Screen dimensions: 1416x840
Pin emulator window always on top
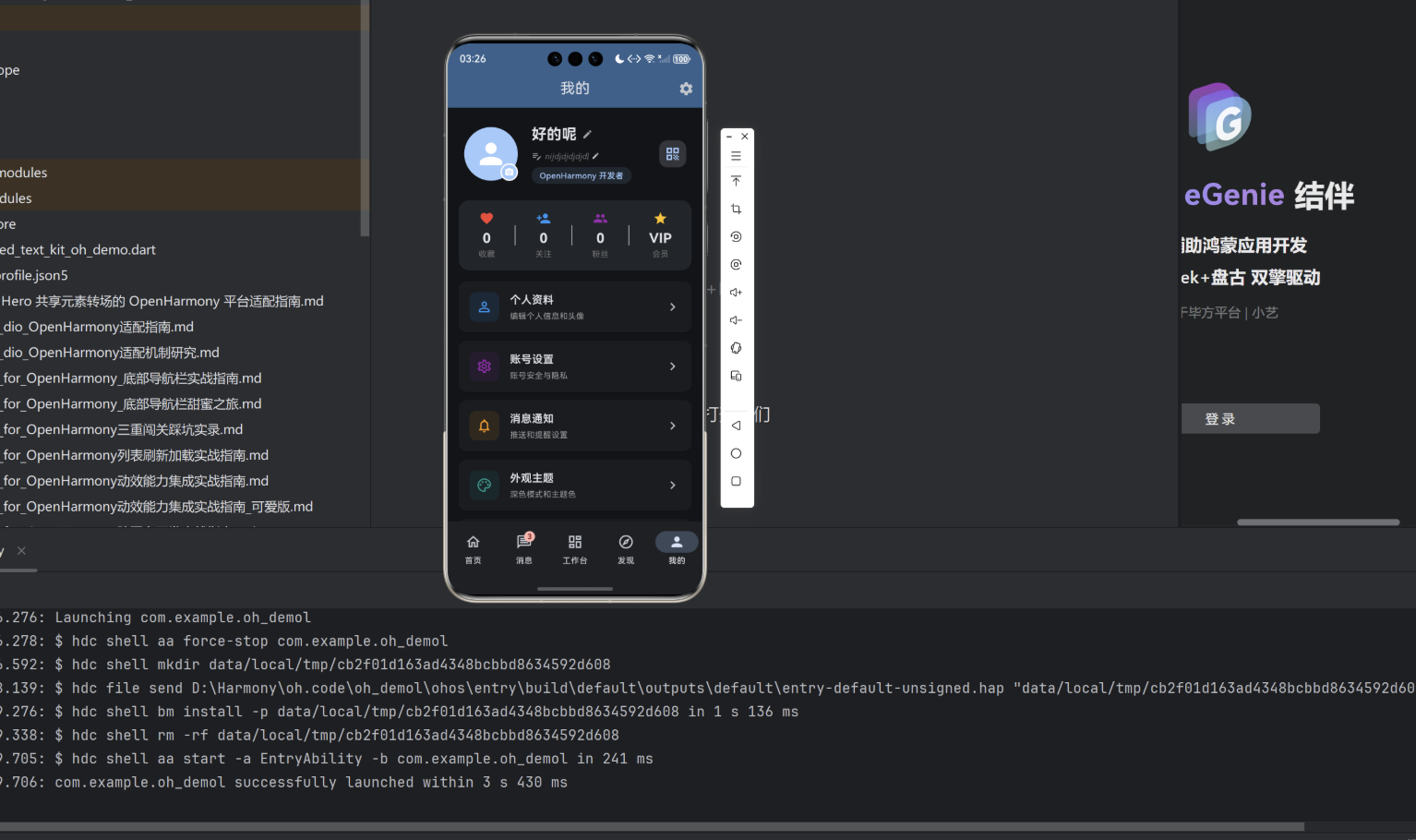(x=736, y=181)
